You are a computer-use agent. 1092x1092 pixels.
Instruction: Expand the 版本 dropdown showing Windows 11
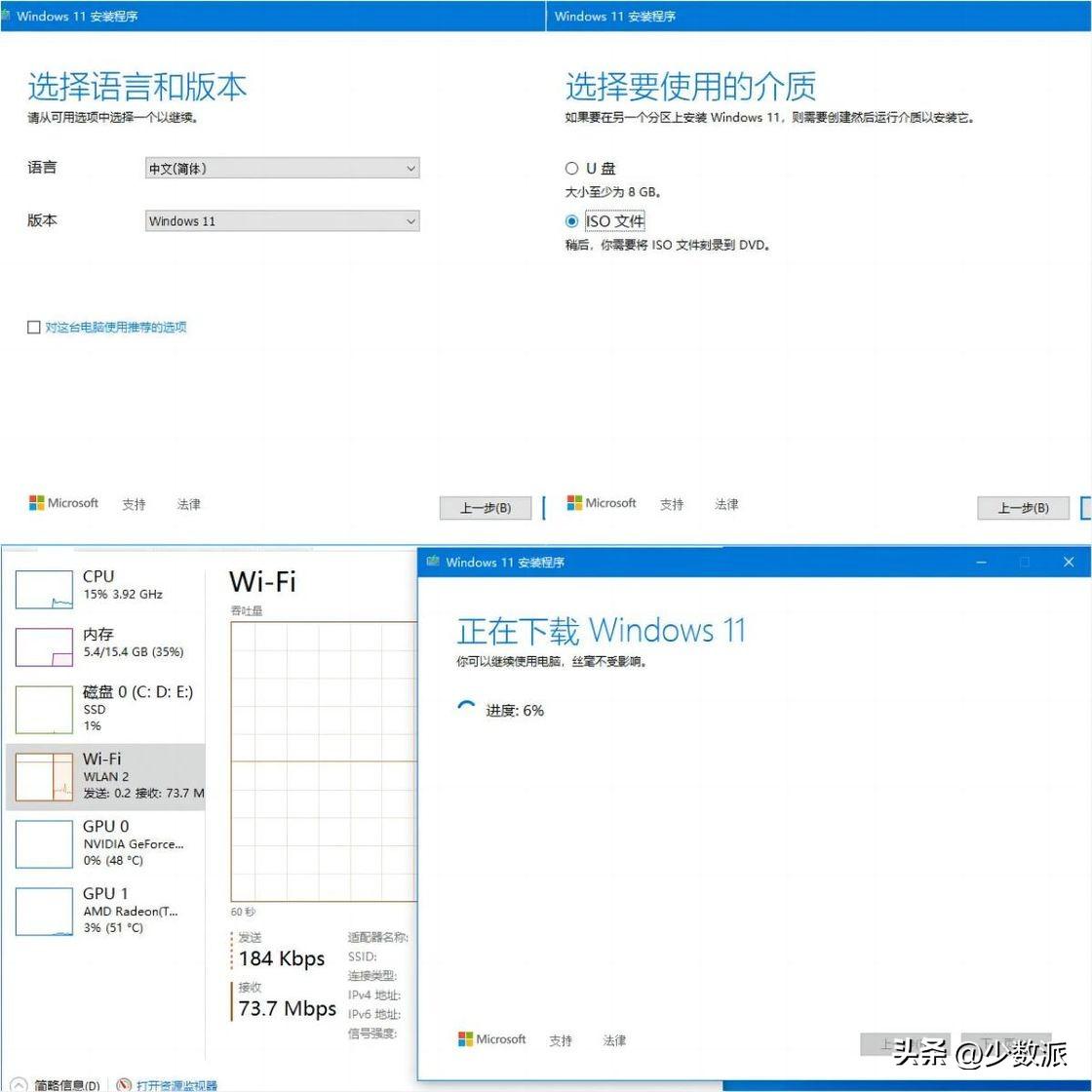point(282,221)
